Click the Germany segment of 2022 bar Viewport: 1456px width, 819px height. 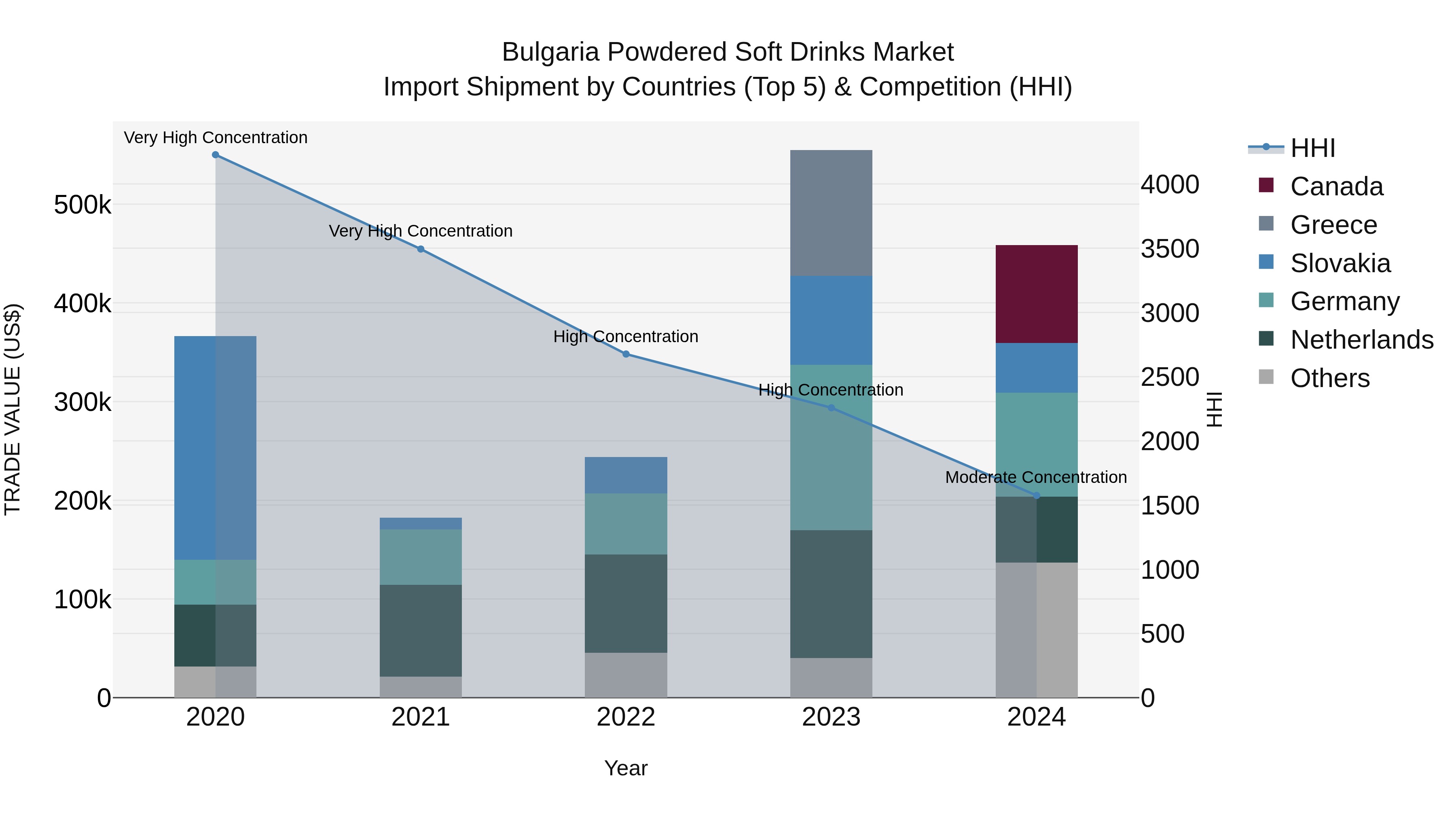click(x=626, y=525)
